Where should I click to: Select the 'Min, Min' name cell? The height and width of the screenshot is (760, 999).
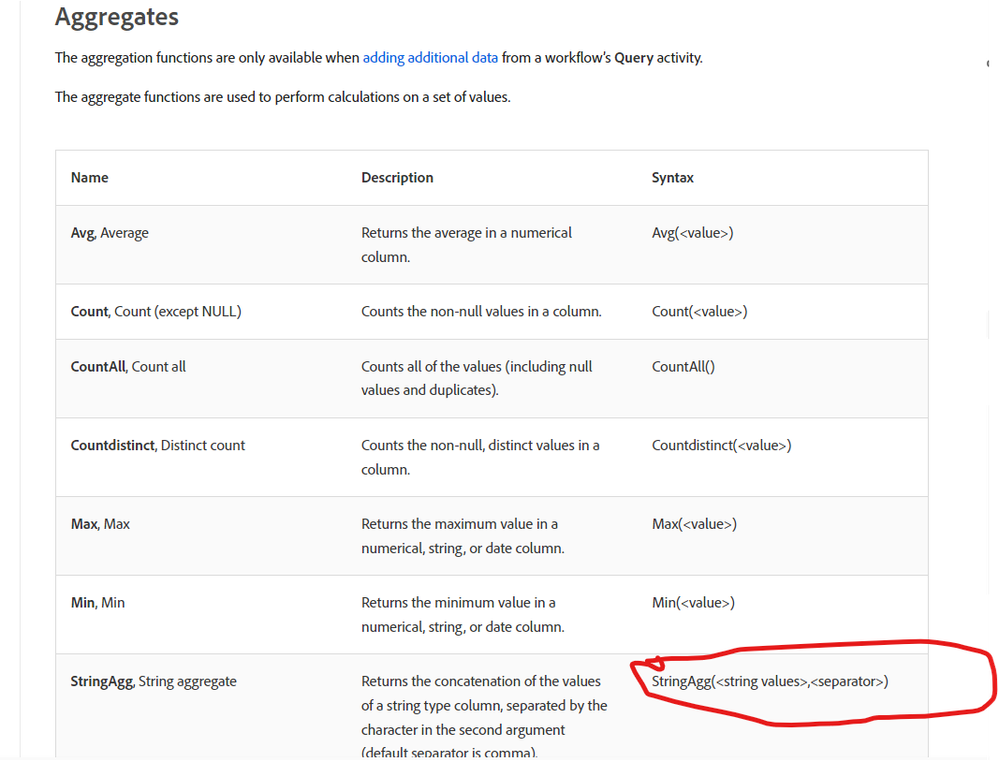tap(98, 603)
